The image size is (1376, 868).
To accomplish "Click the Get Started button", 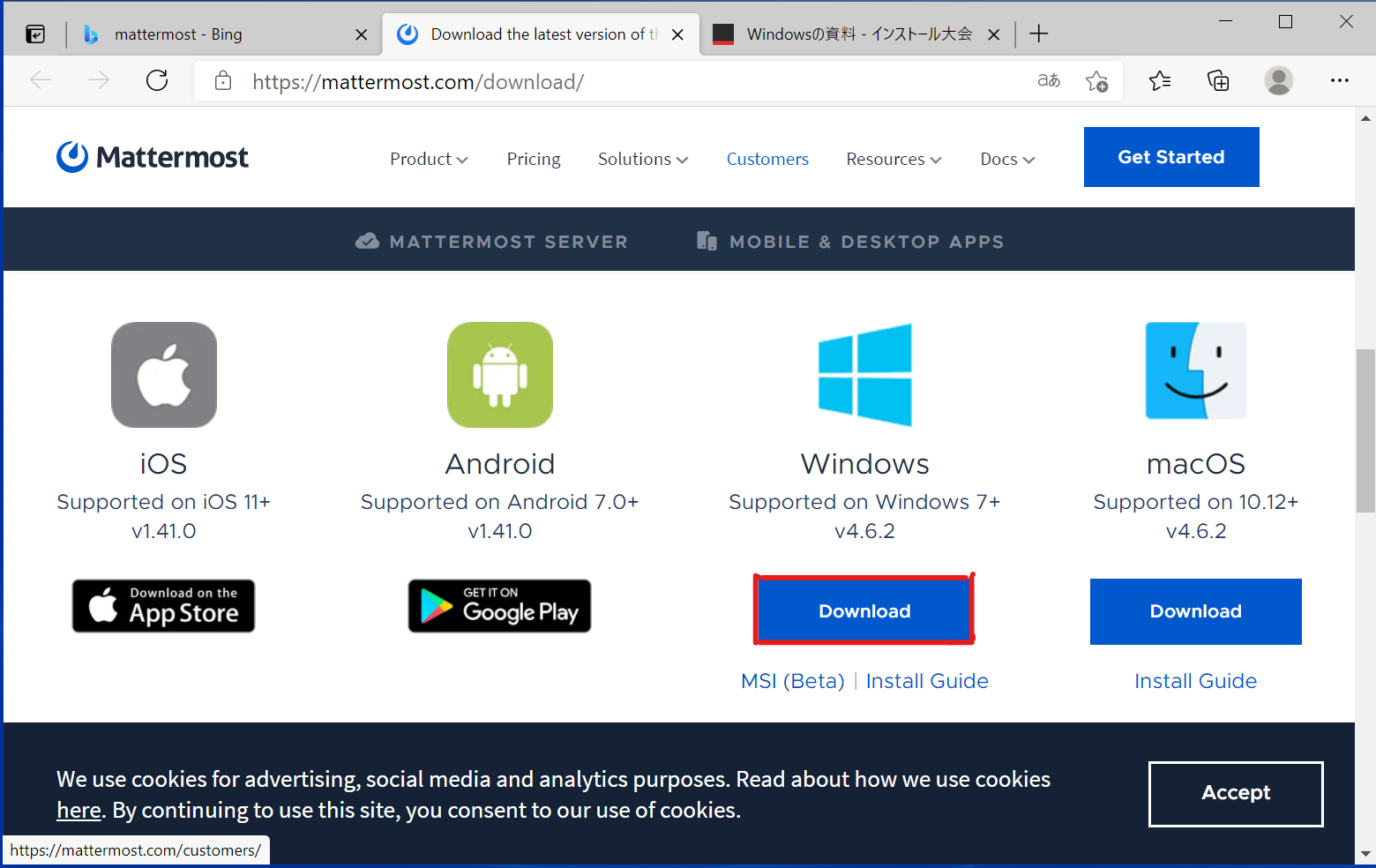I will [1171, 157].
